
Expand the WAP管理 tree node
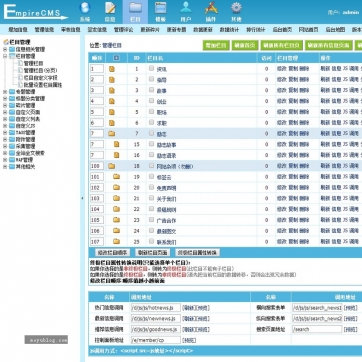pyautogui.click(x=5, y=160)
